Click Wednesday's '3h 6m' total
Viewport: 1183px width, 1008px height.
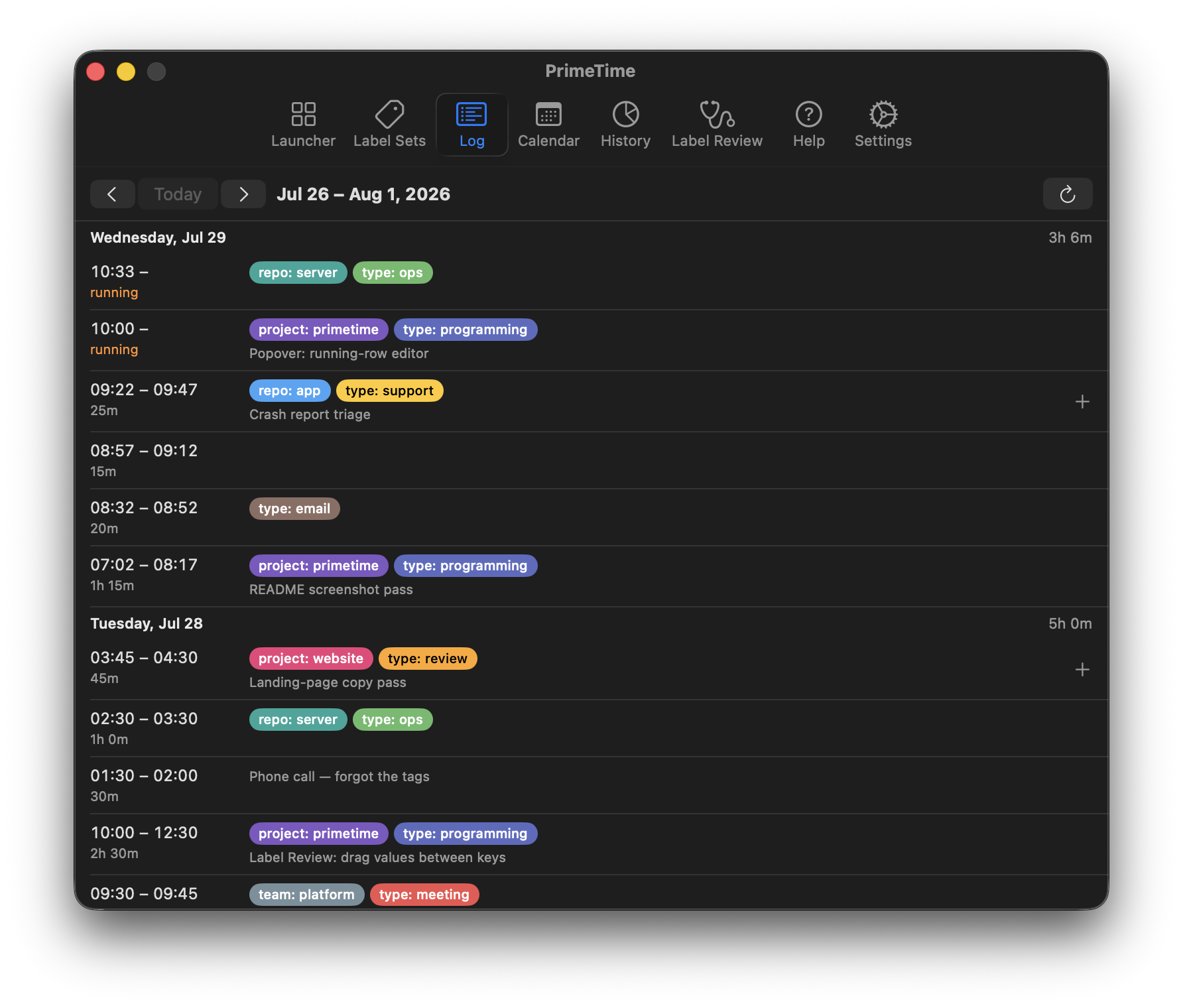coord(1070,237)
